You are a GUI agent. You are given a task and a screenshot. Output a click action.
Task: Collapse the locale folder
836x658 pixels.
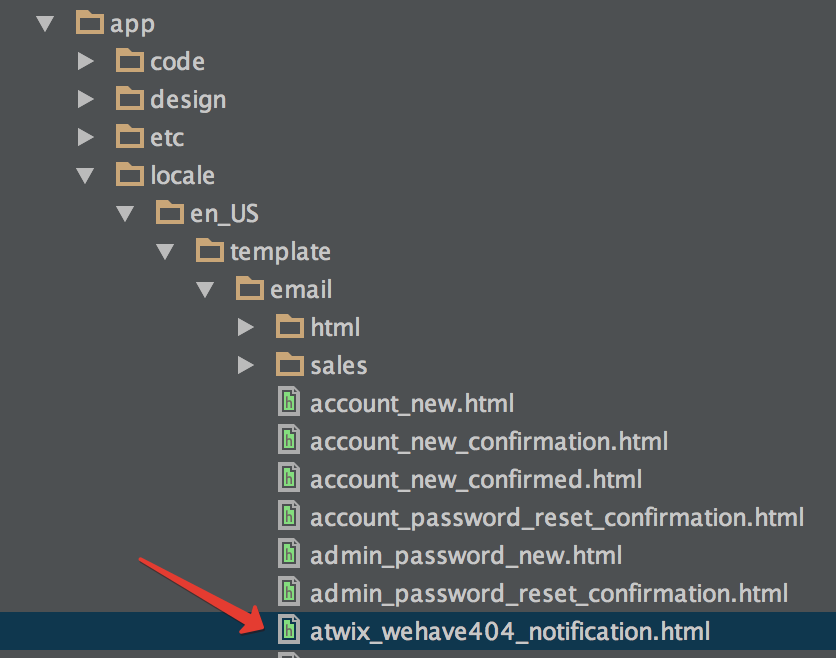point(85,175)
